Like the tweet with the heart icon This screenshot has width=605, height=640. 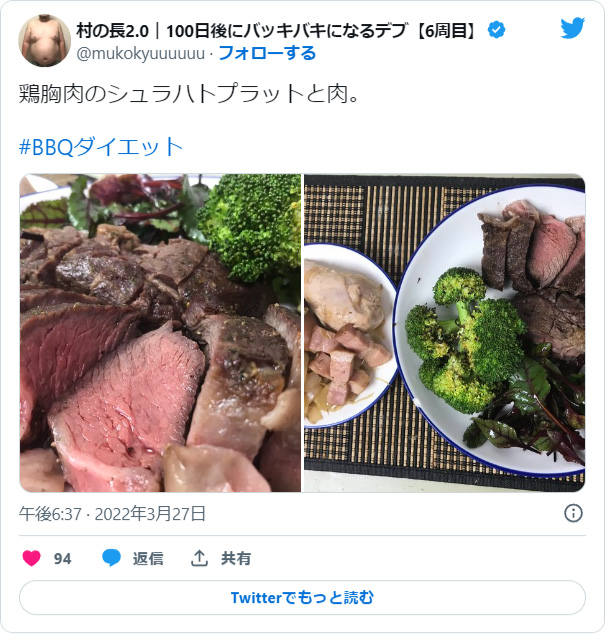[x=31, y=558]
